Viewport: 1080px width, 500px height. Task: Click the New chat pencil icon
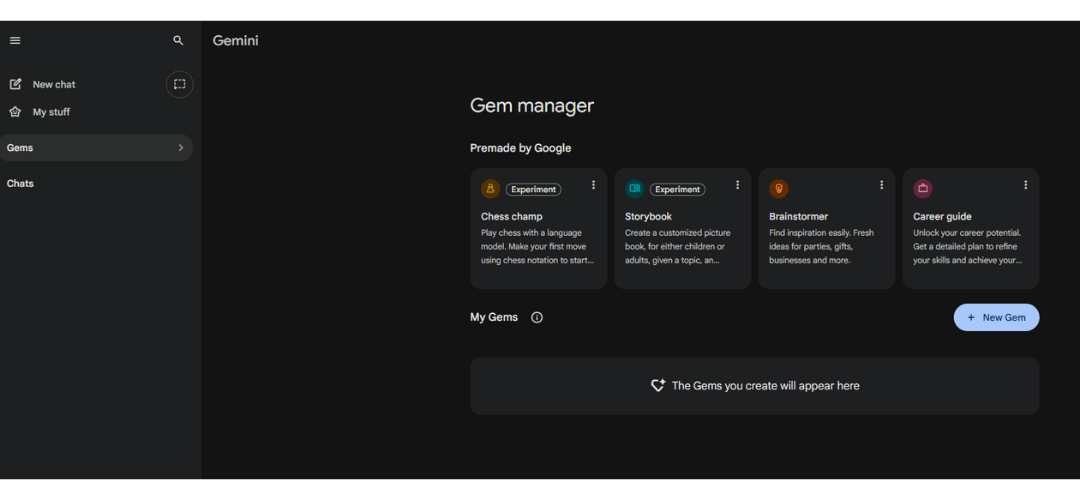15,84
